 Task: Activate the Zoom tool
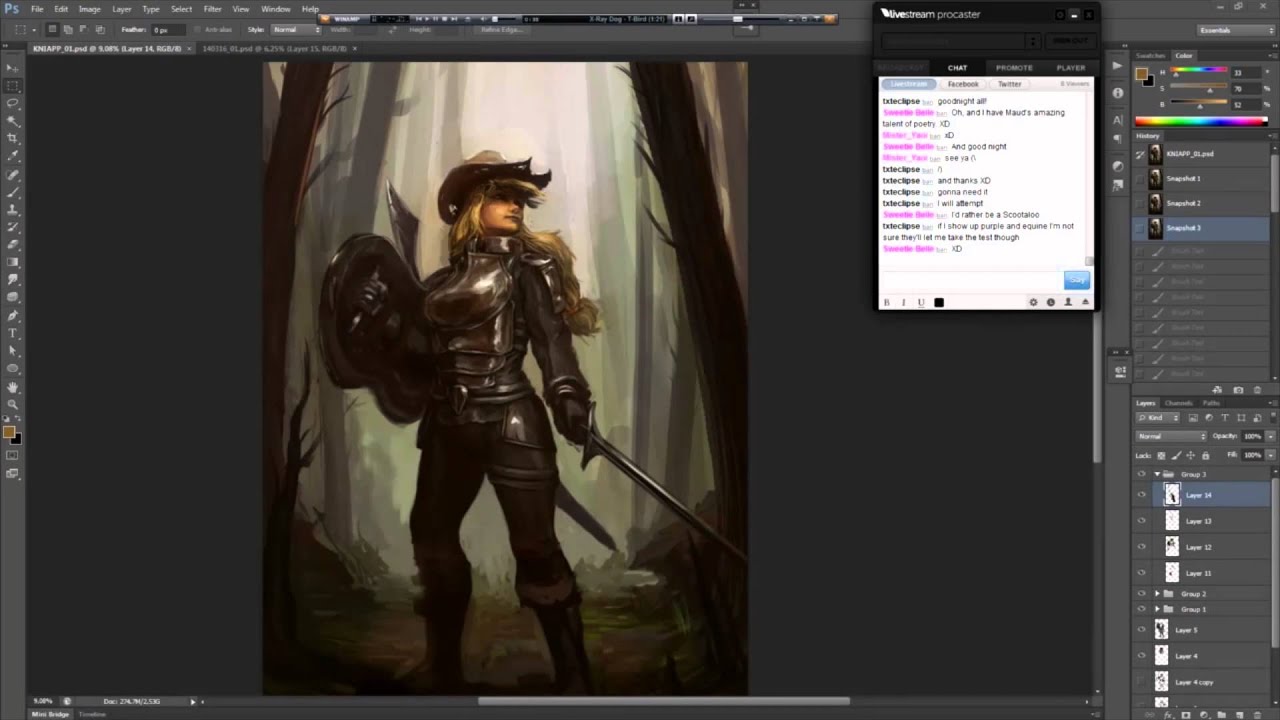tap(12, 404)
